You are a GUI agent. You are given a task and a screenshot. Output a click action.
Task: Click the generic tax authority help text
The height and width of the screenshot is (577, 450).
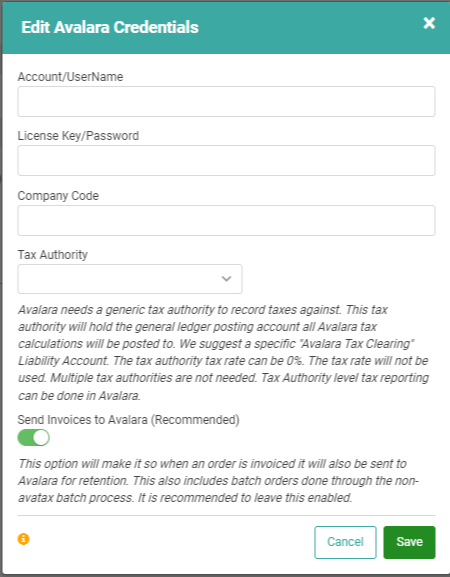click(x=223, y=353)
